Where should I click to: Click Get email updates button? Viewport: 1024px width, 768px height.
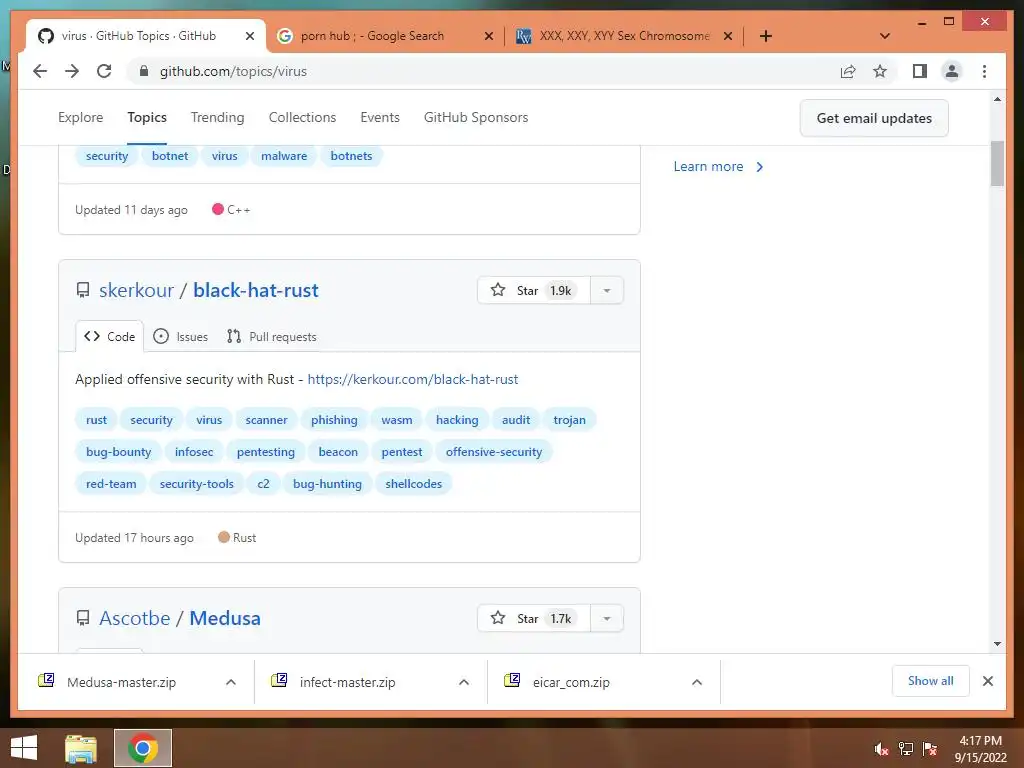tap(874, 118)
